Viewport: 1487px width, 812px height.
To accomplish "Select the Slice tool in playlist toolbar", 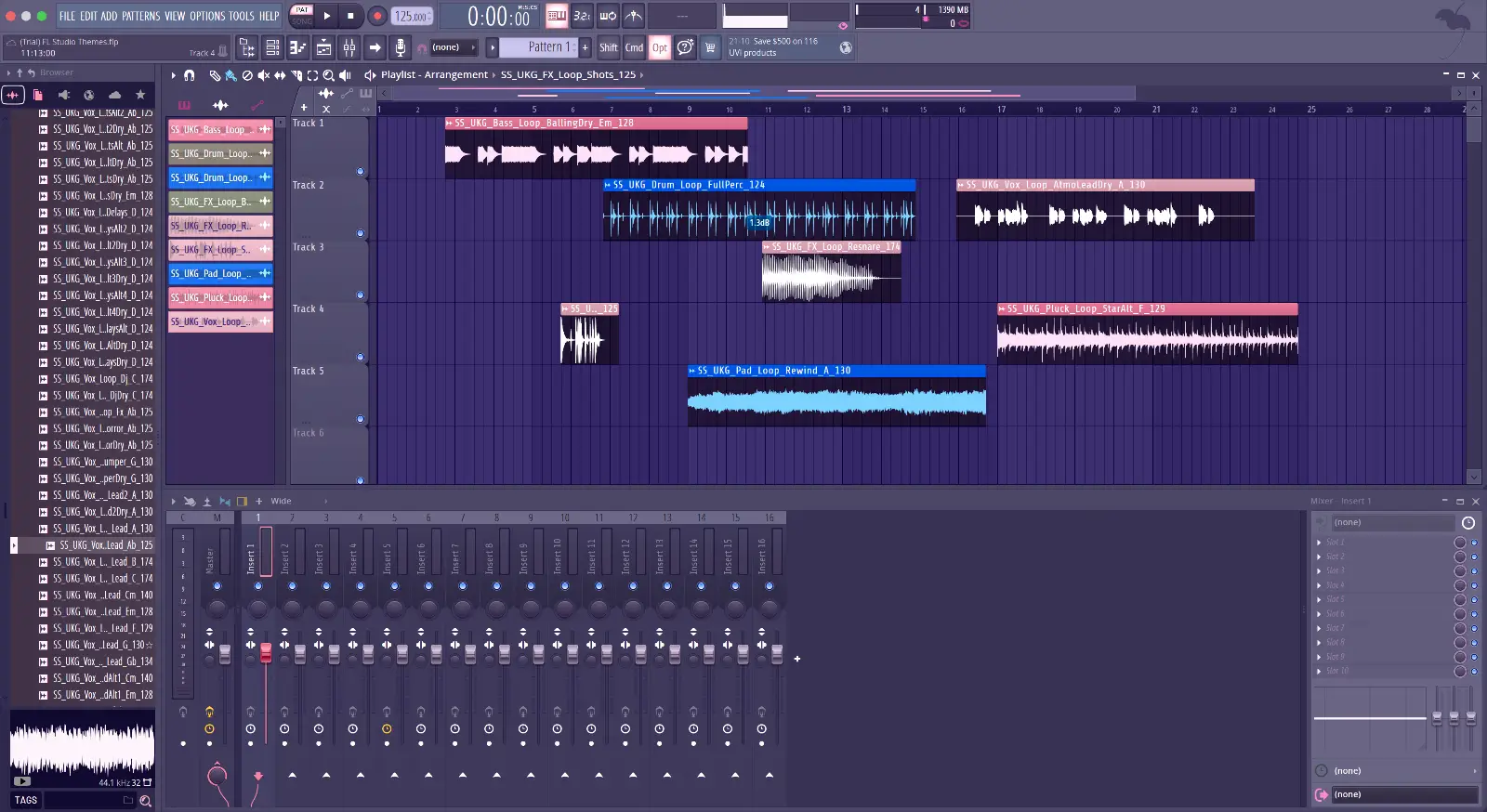I will tap(296, 75).
